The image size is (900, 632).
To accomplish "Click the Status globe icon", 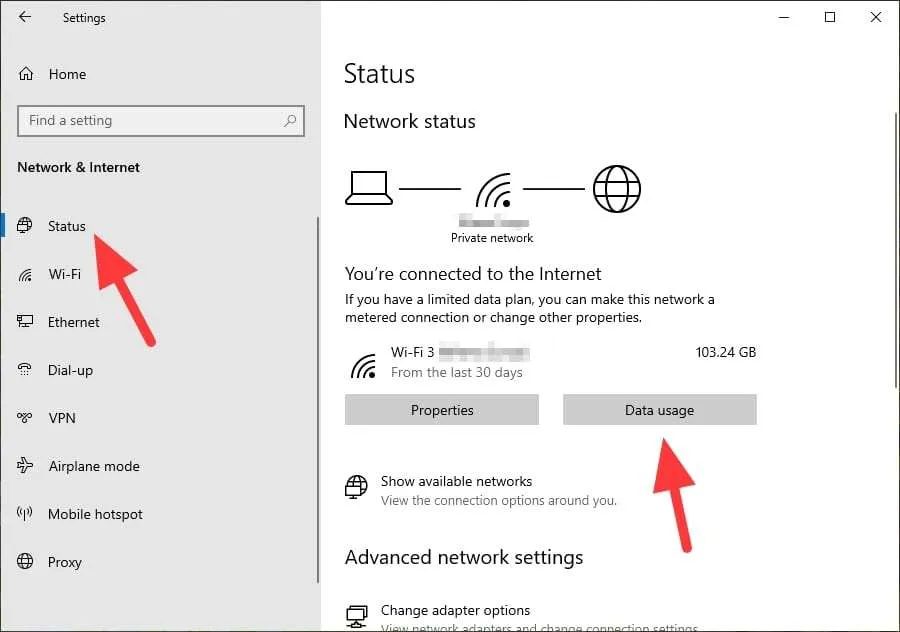I will [25, 226].
